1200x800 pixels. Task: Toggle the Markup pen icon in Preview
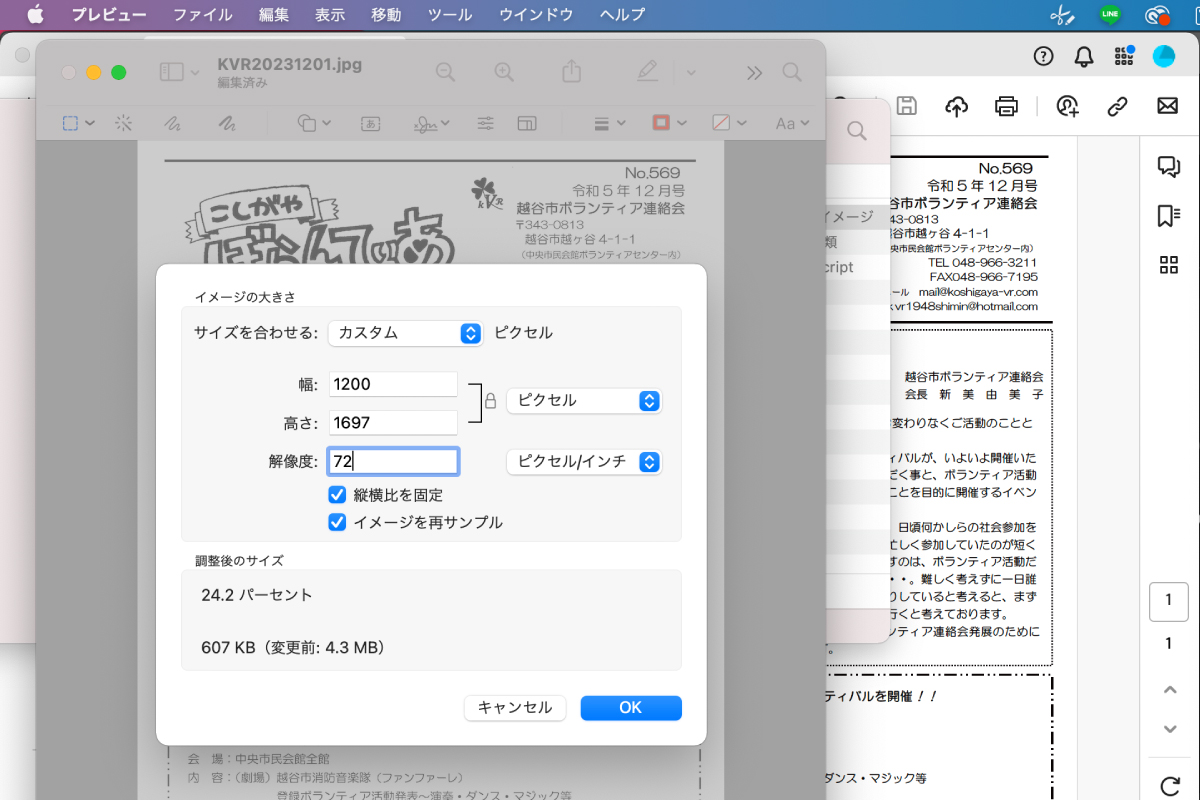[648, 72]
